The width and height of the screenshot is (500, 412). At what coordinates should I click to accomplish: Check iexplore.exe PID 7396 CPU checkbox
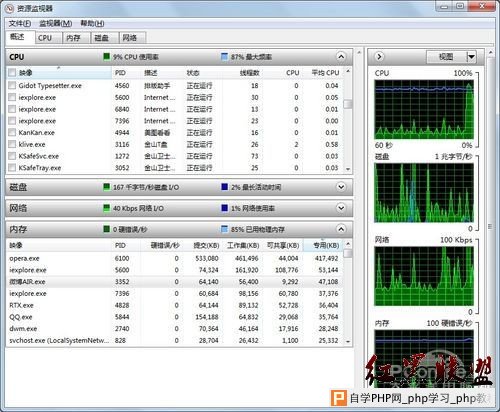tap(12, 121)
